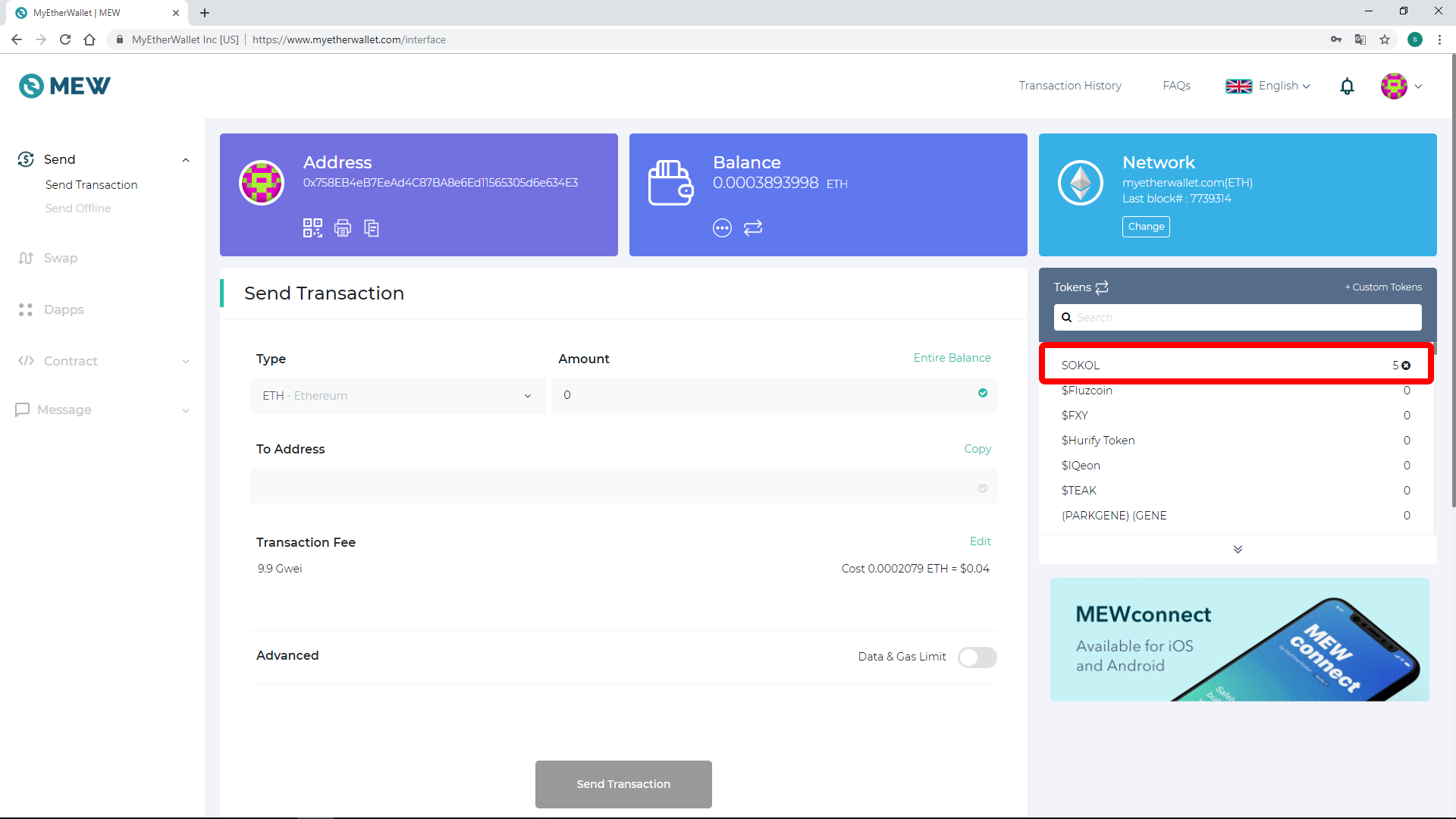The height and width of the screenshot is (819, 1456).
Task: Click the wallet icon in Balance card
Action: click(670, 183)
